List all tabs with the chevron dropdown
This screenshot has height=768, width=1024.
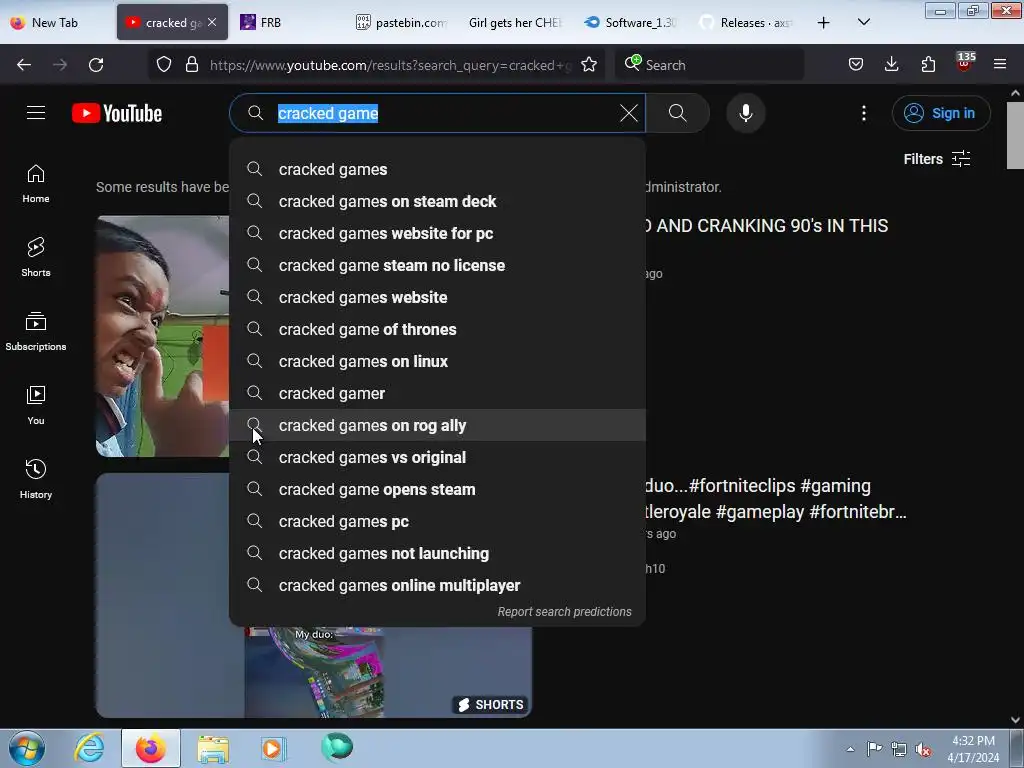(863, 23)
